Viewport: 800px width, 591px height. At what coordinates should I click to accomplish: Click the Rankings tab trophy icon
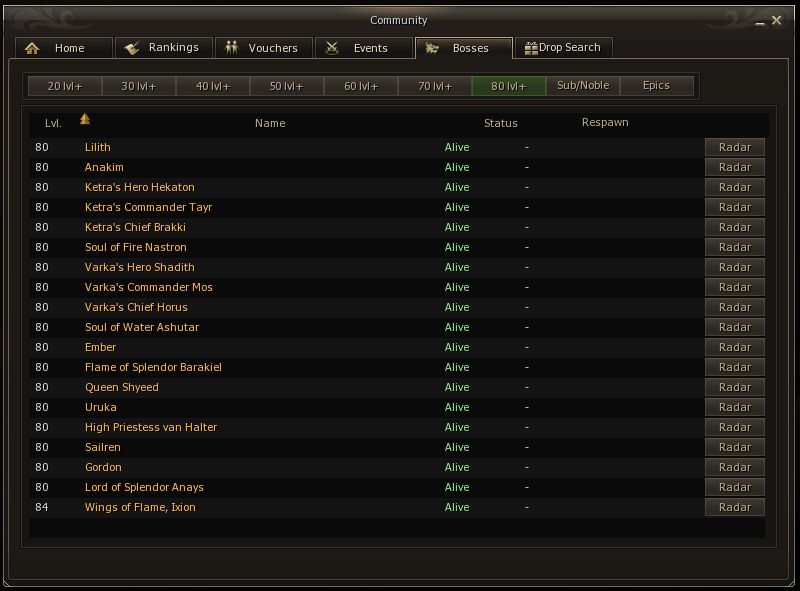pyautogui.click(x=132, y=48)
